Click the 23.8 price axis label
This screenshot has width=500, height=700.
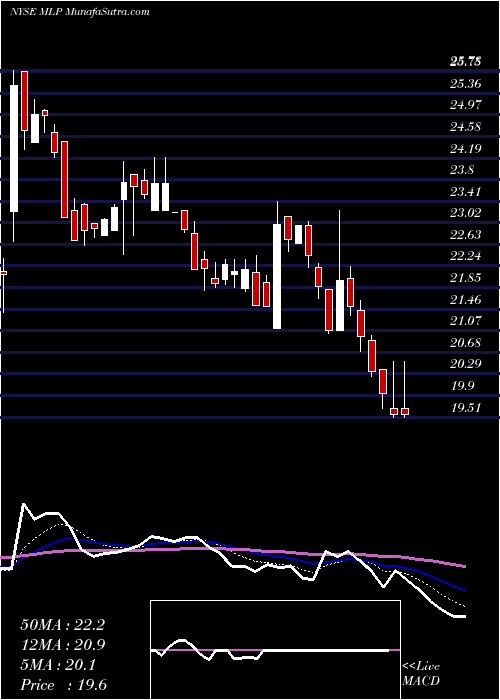(462, 170)
